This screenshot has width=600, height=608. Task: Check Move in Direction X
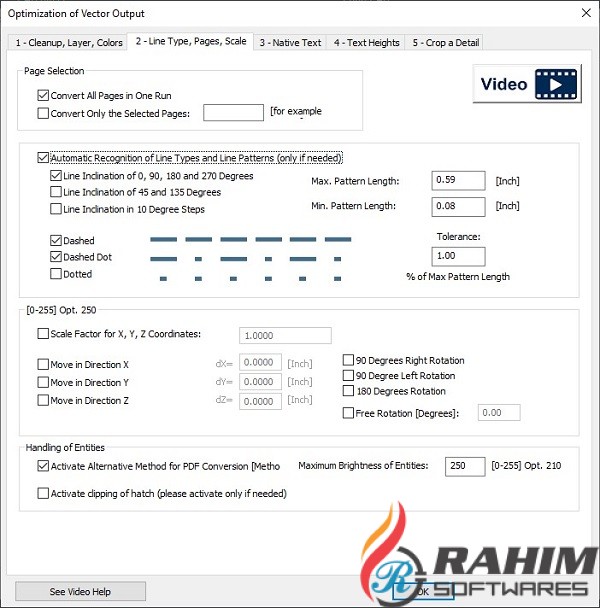point(43,364)
